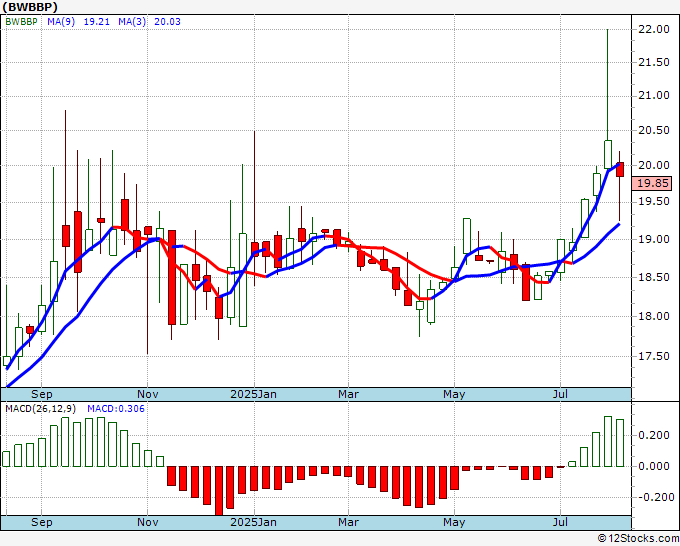Click Sep on the MACD date axis

tap(42, 522)
